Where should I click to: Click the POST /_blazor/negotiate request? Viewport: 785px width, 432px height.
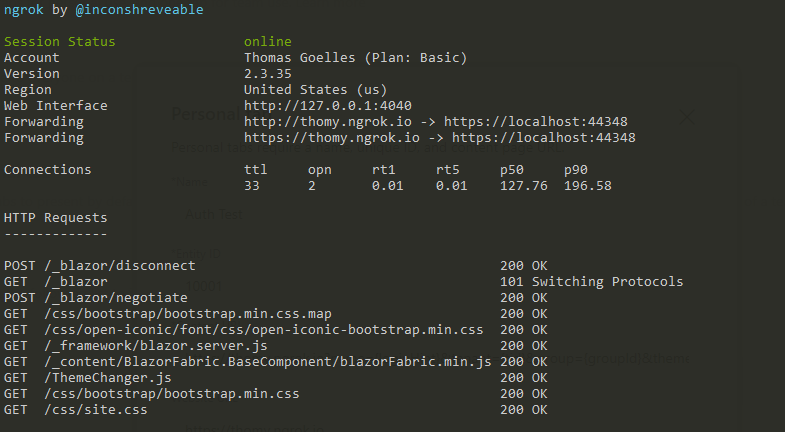[x=275, y=298]
